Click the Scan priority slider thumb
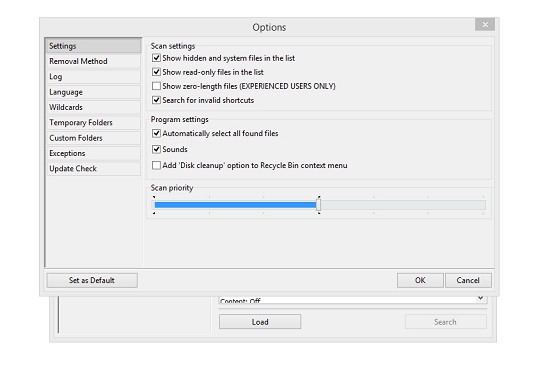 click(x=318, y=205)
